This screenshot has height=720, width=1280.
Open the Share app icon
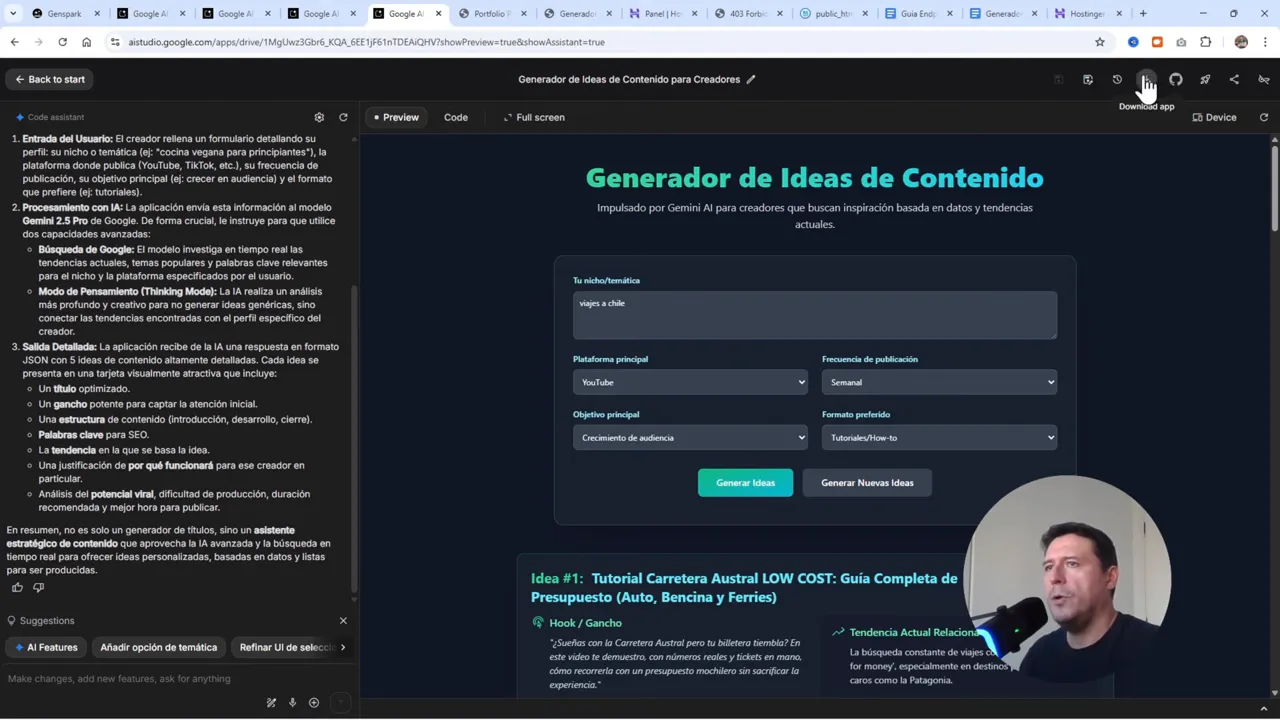pyautogui.click(x=1234, y=79)
